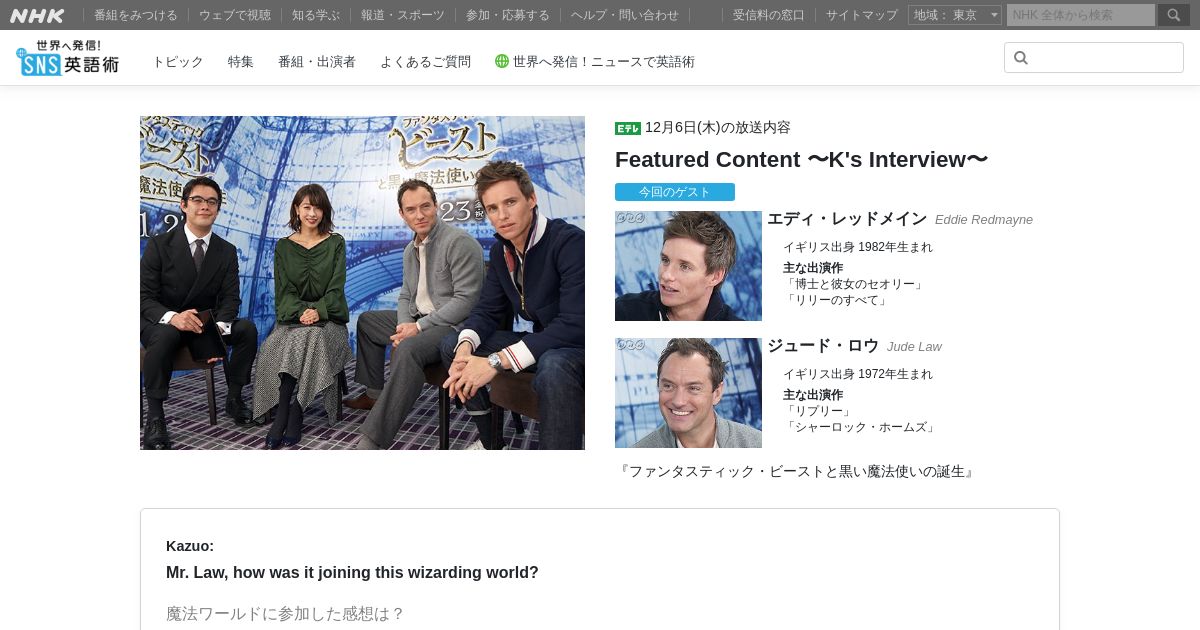Click the 今回のゲスト label

(x=675, y=192)
